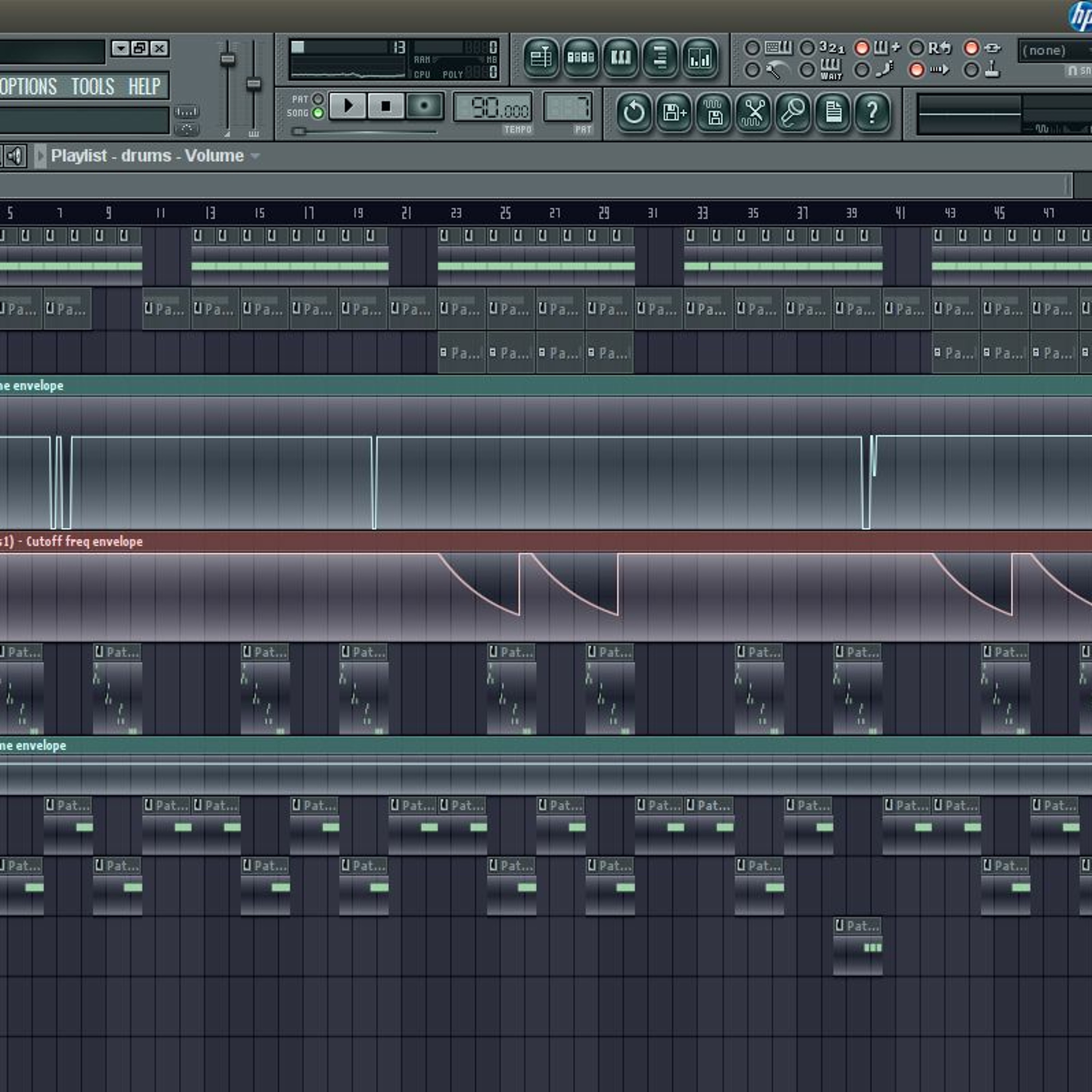Click the small dial button beside the hint bar
The height and width of the screenshot is (1092, 1092).
click(186, 130)
